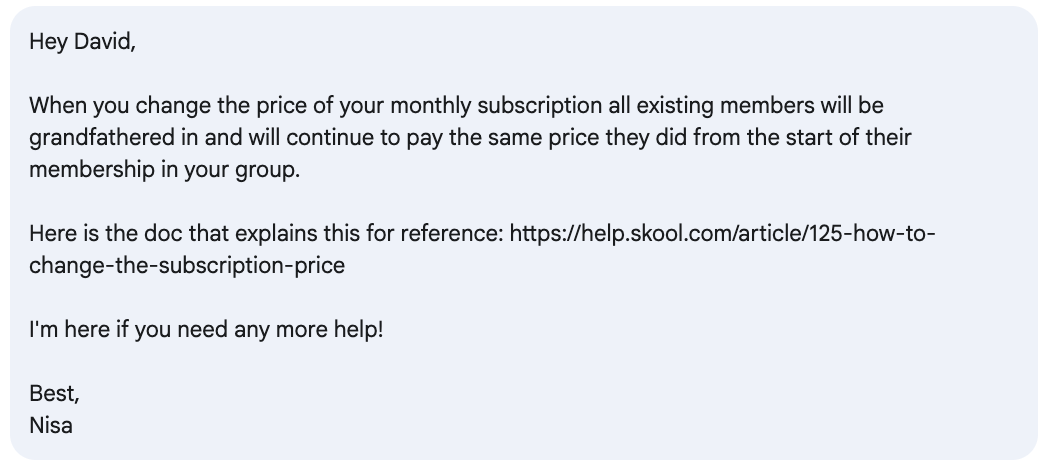Click the "Hey David," greeting

[x=83, y=41]
